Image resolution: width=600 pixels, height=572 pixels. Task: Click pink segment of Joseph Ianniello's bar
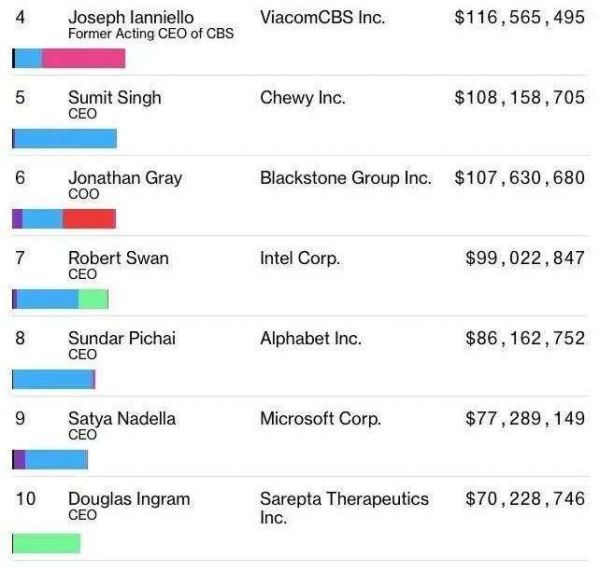click(x=84, y=59)
